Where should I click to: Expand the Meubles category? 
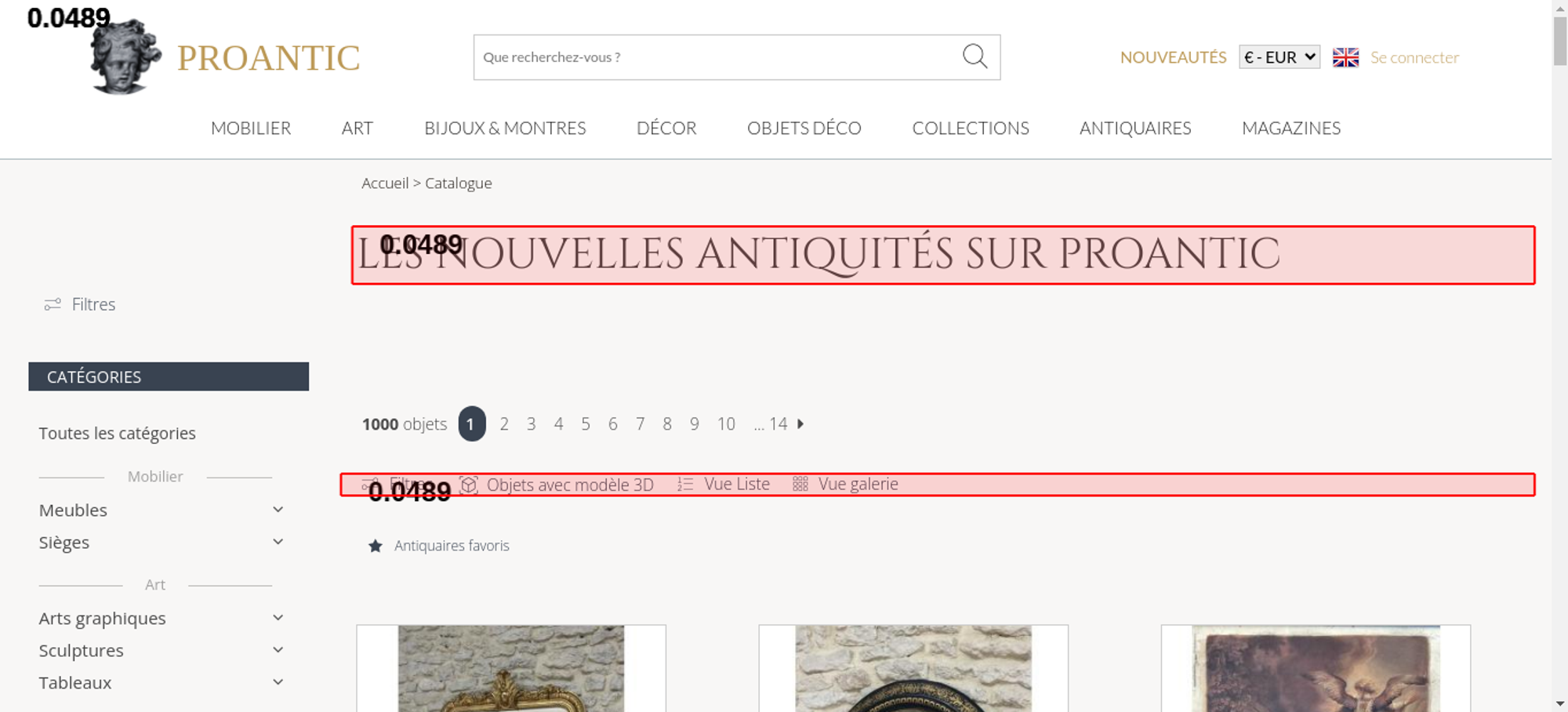tap(278, 510)
